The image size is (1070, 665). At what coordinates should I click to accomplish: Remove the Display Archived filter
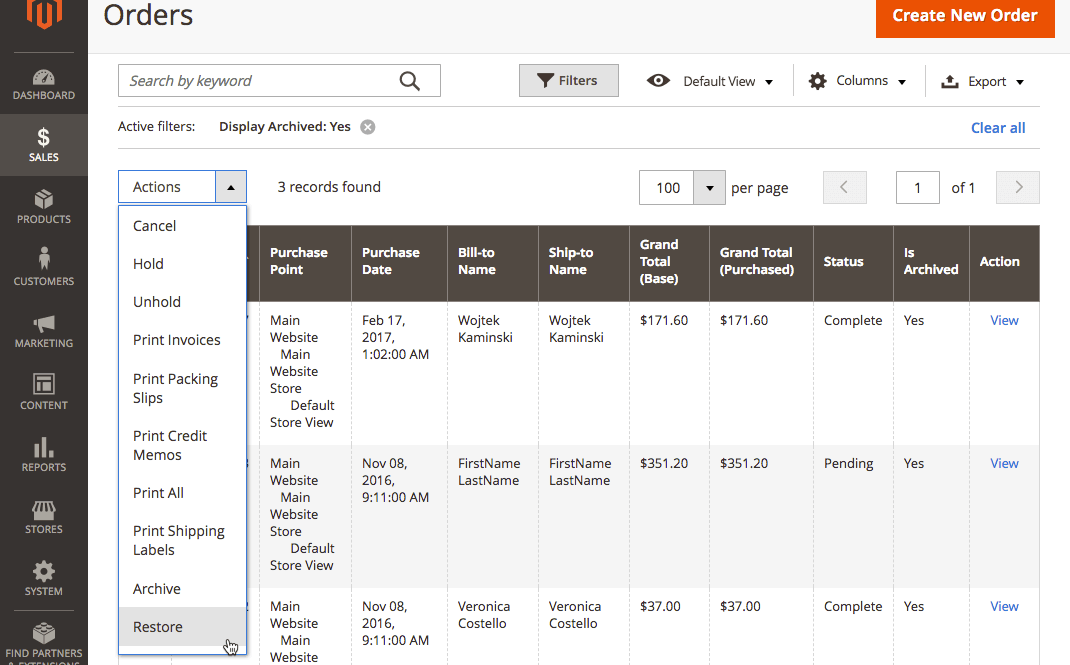click(368, 127)
